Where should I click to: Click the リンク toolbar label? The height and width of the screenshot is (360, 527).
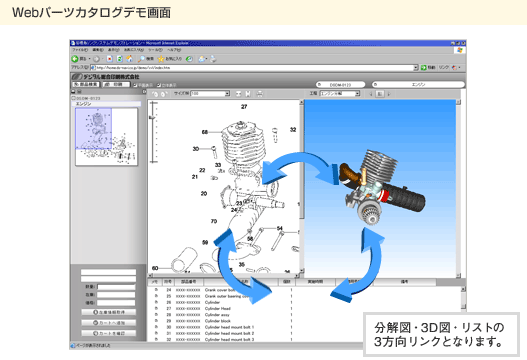point(444,68)
